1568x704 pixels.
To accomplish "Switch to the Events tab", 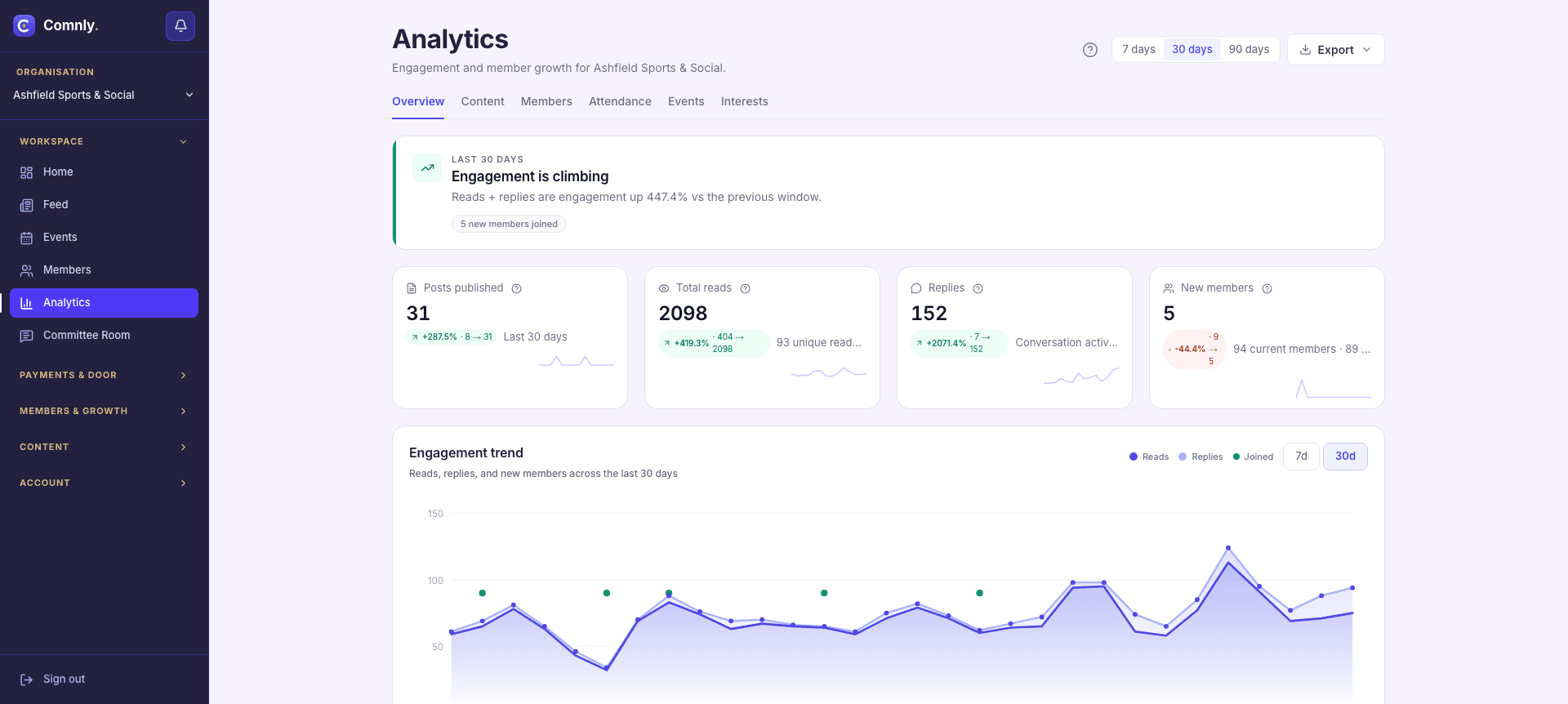I will (x=686, y=101).
